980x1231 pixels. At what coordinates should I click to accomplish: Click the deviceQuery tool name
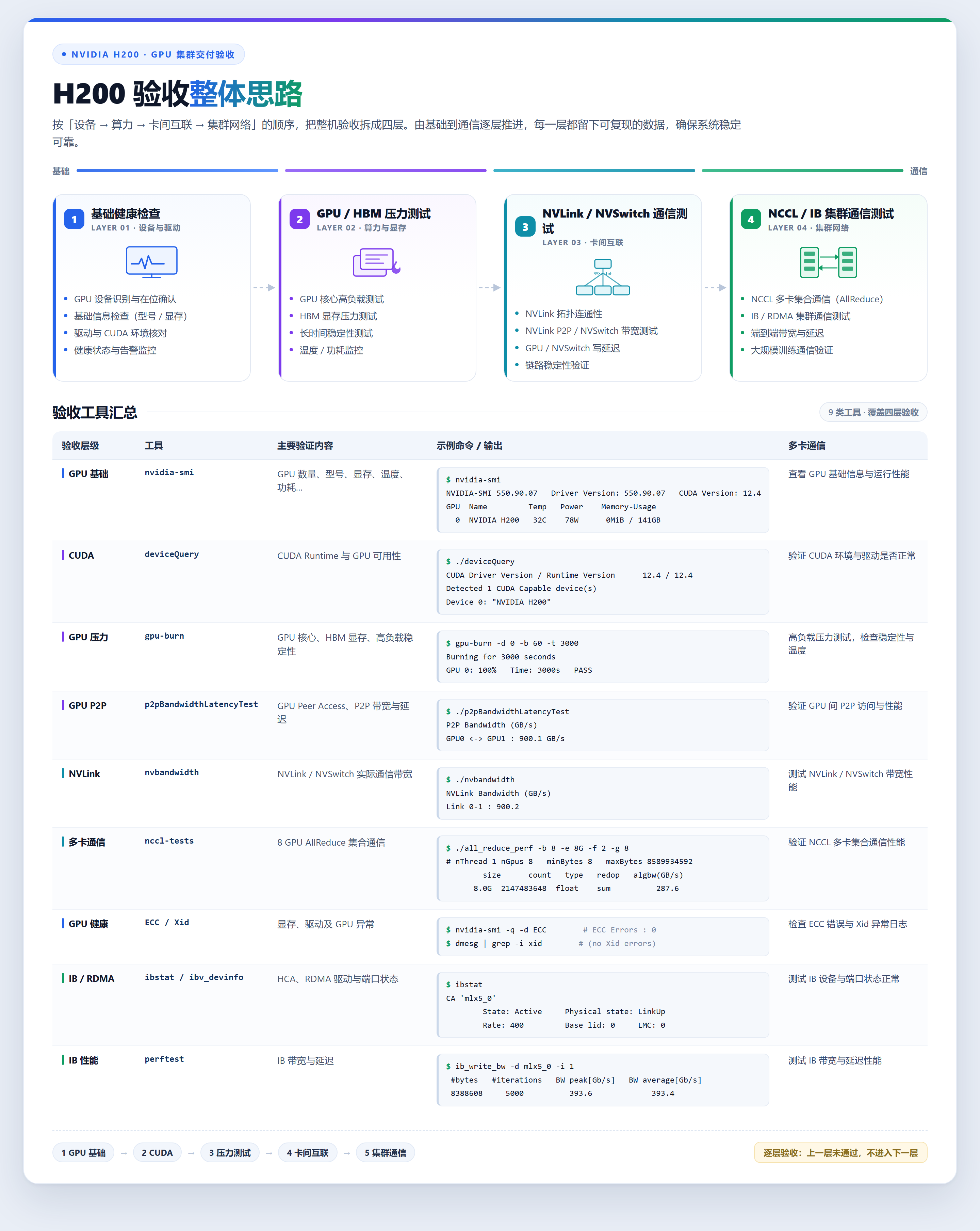point(172,555)
